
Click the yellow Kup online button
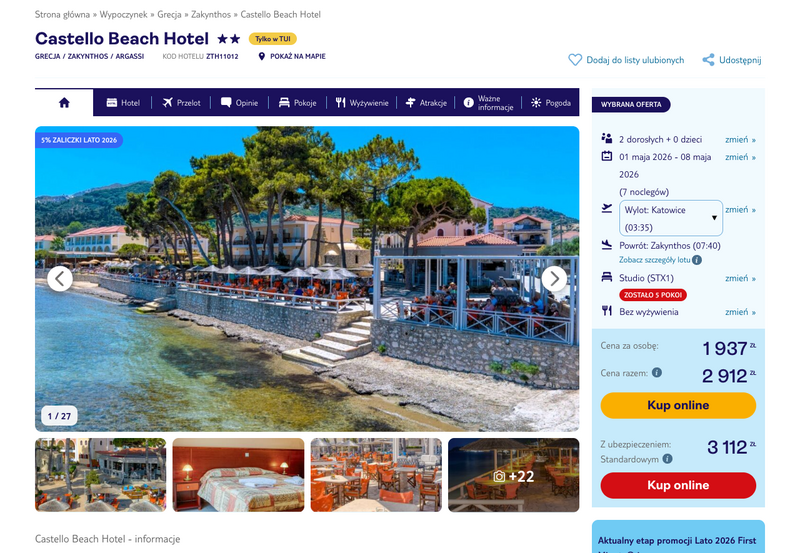pyautogui.click(x=678, y=405)
